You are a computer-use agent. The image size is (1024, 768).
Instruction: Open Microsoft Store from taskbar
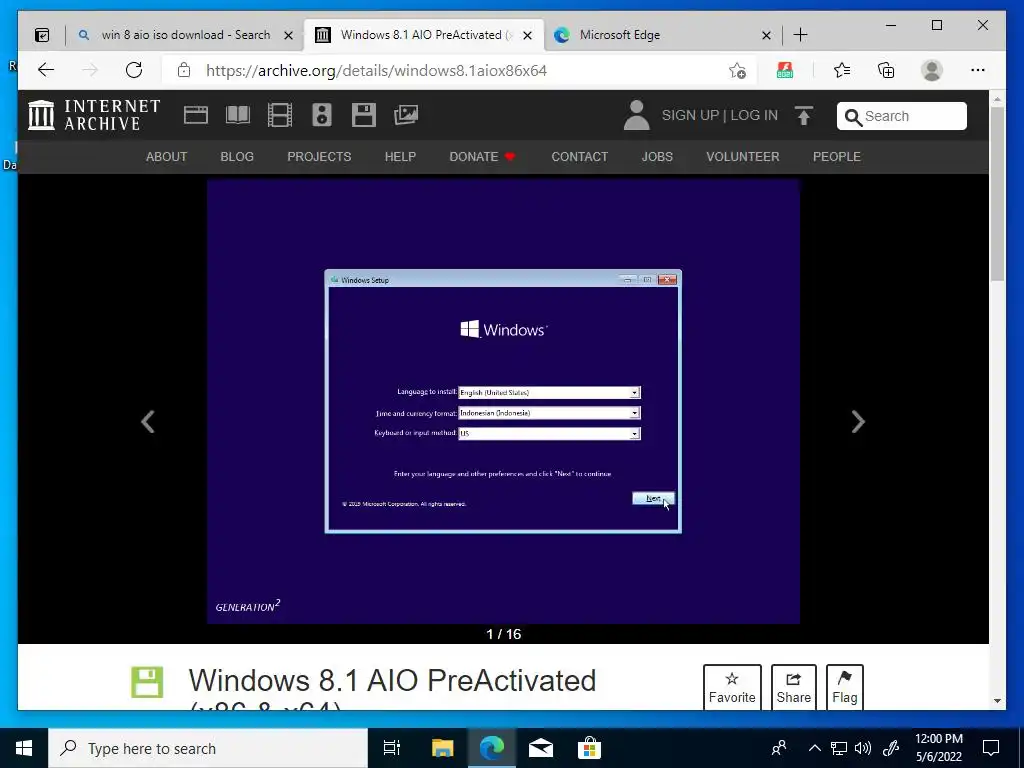[589, 748]
